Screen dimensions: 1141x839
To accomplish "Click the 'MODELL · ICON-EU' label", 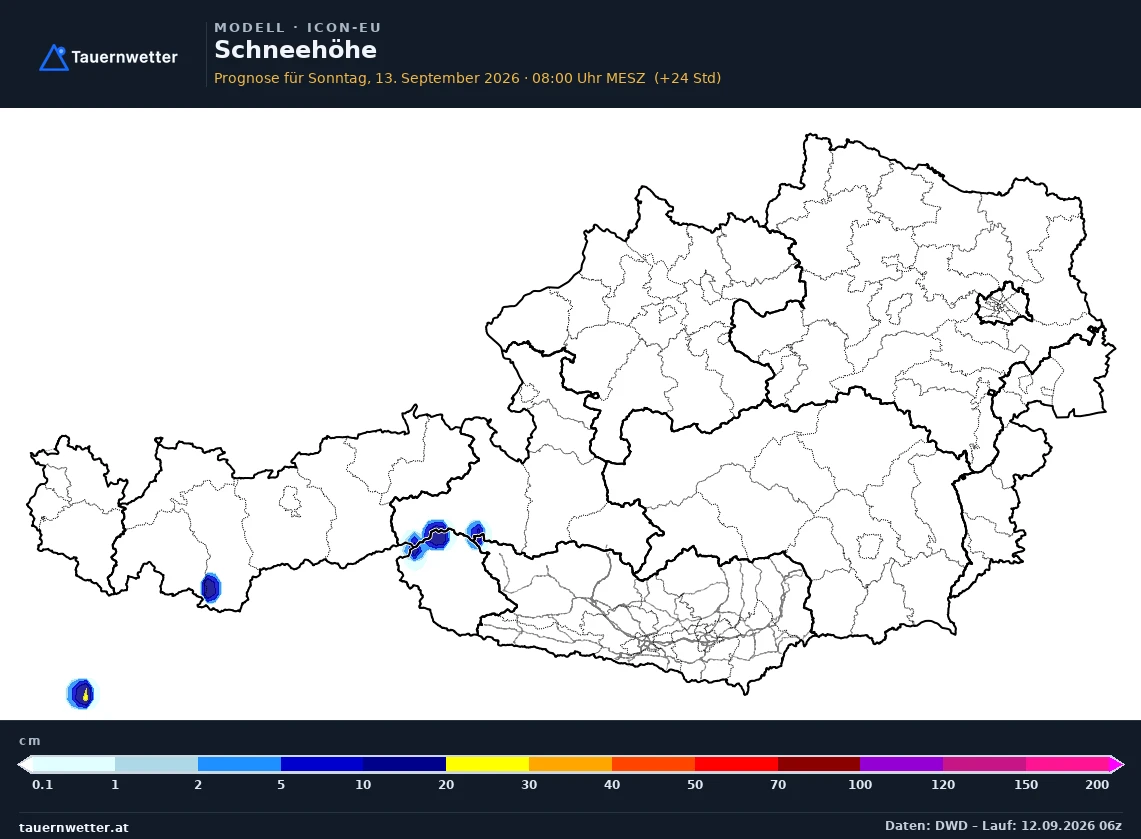I will pyautogui.click(x=298, y=28).
